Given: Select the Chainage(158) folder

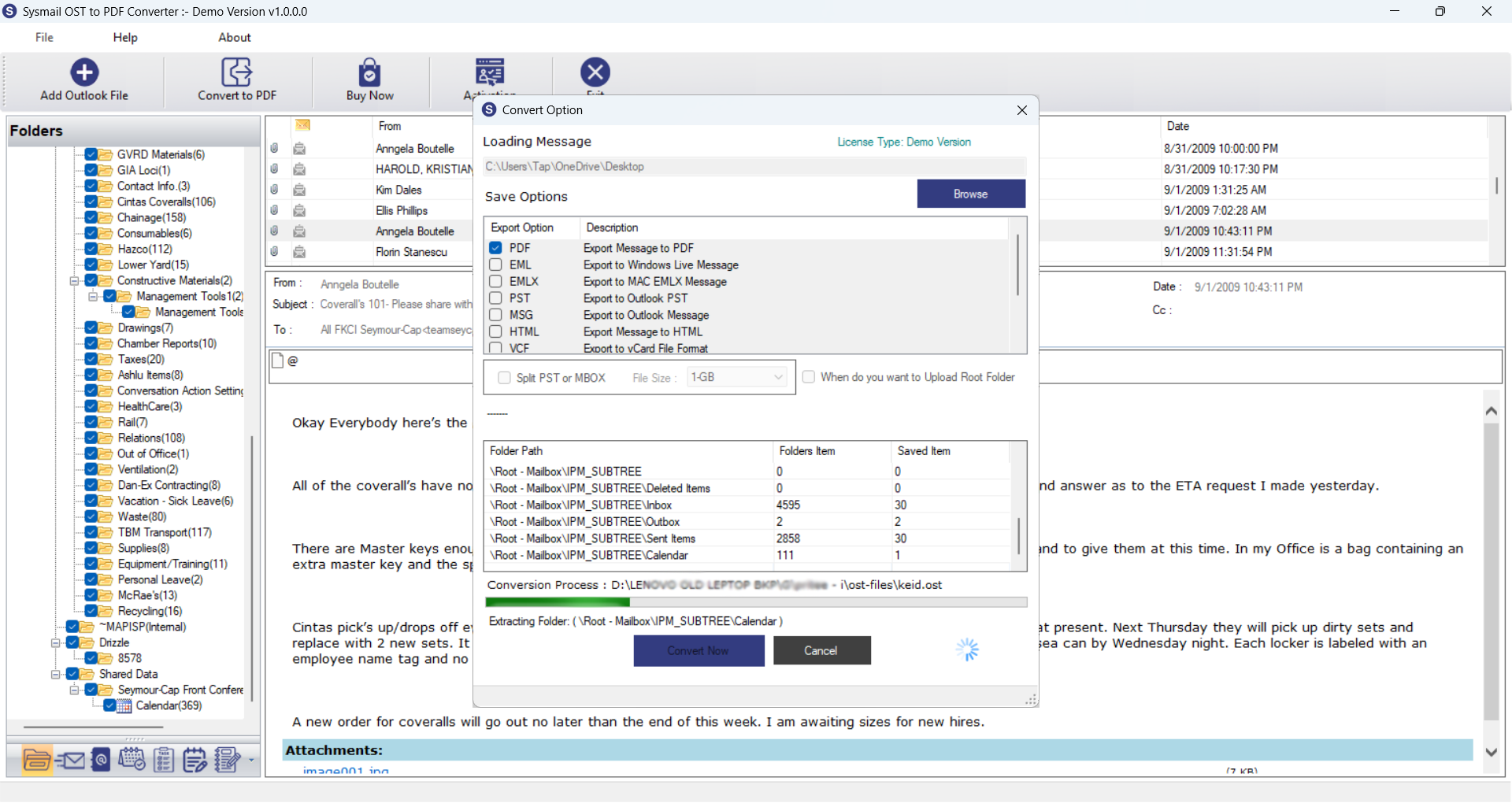Looking at the screenshot, I should tap(152, 218).
